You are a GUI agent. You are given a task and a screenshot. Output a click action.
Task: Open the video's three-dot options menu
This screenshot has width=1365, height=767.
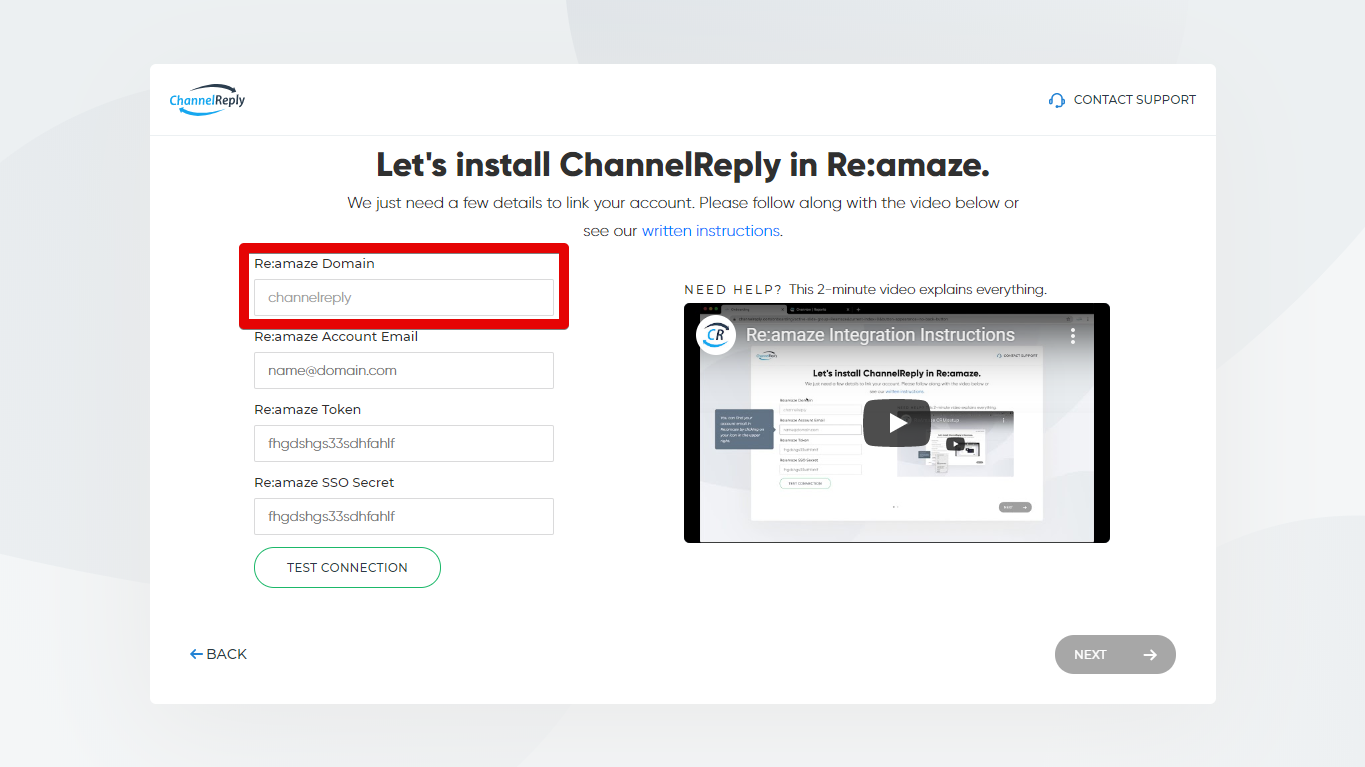click(1072, 335)
